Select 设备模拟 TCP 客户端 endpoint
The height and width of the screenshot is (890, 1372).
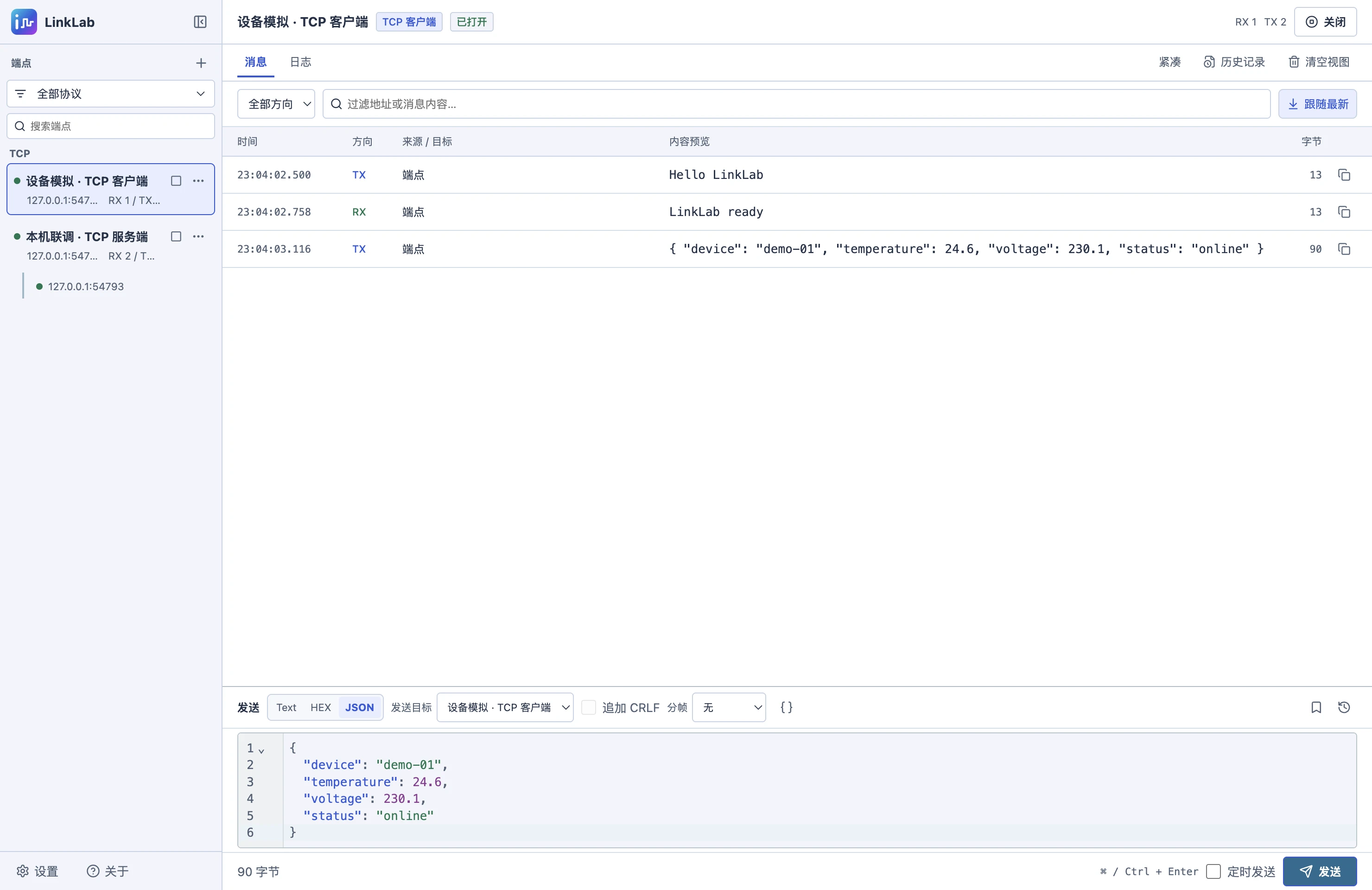(111, 189)
